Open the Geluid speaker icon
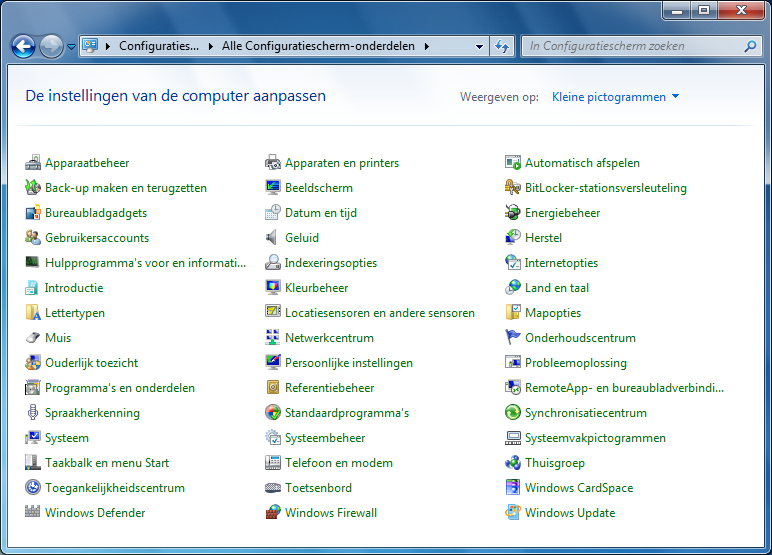The height and width of the screenshot is (555, 772). (x=273, y=238)
